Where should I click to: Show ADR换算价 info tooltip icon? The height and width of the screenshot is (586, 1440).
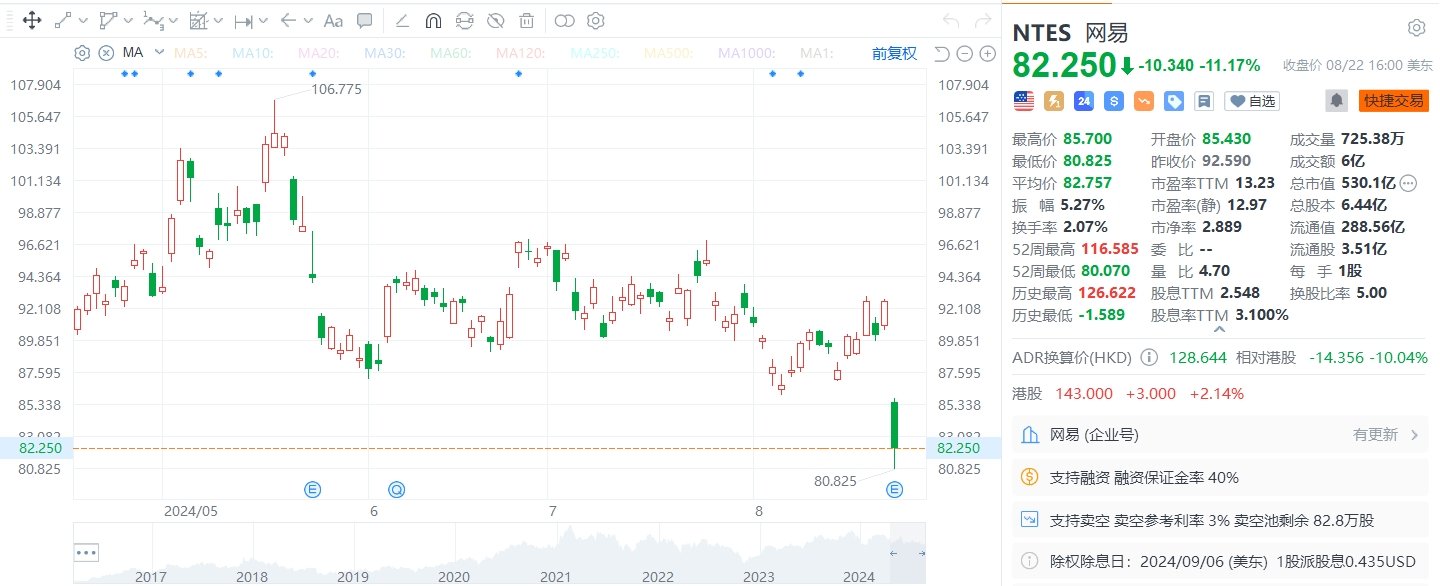click(1149, 357)
